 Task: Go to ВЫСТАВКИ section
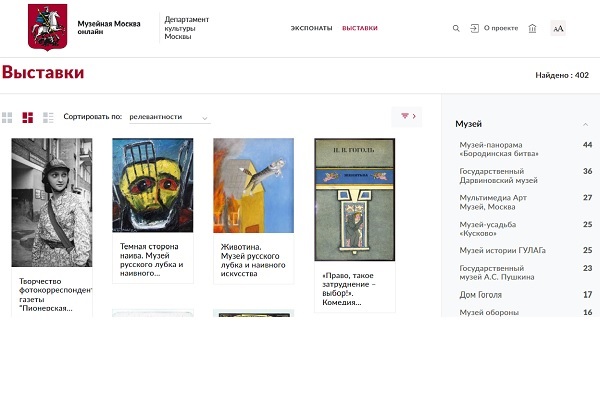tap(360, 28)
